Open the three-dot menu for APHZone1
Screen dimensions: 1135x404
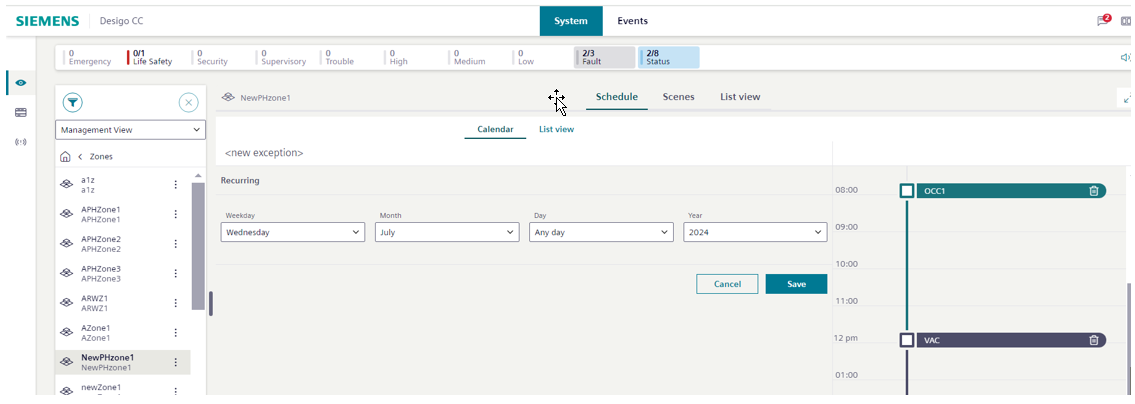176,214
